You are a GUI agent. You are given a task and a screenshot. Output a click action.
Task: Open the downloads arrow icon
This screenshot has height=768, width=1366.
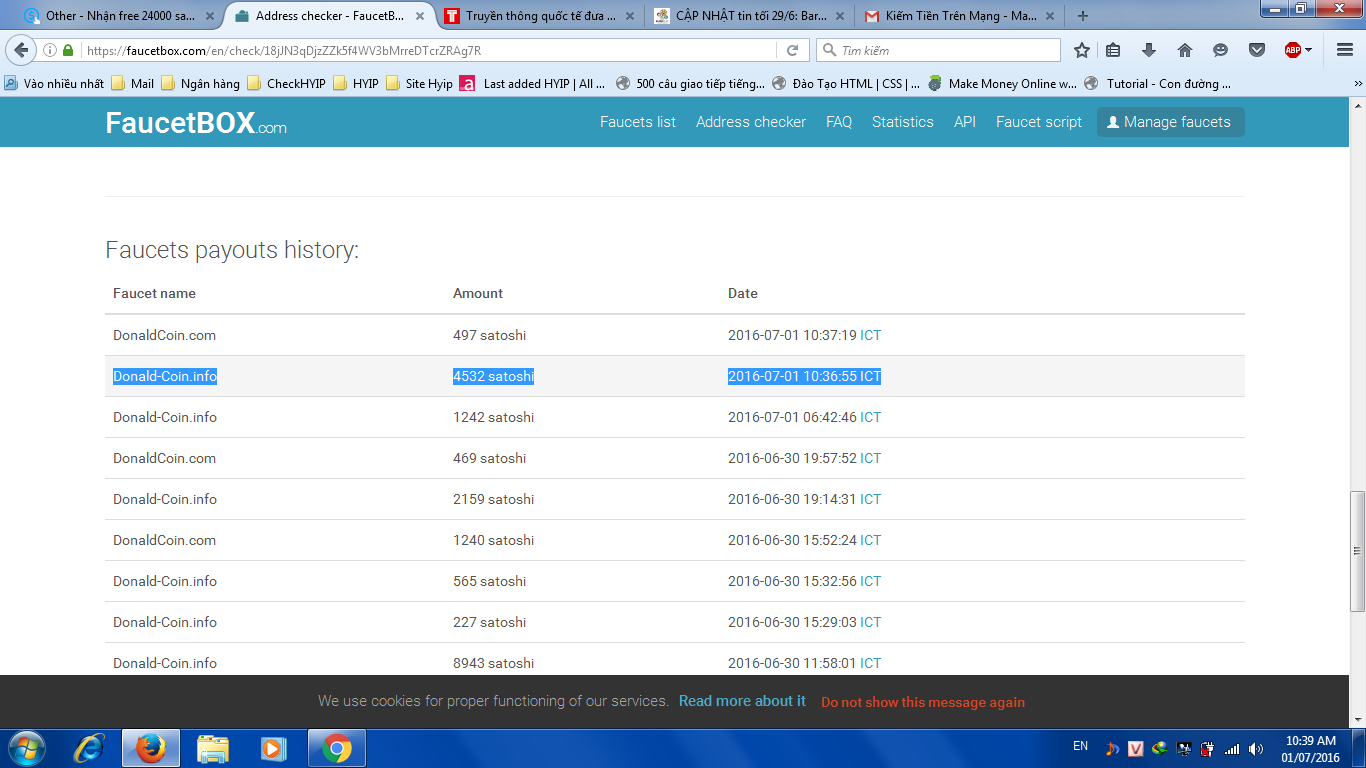1149,50
